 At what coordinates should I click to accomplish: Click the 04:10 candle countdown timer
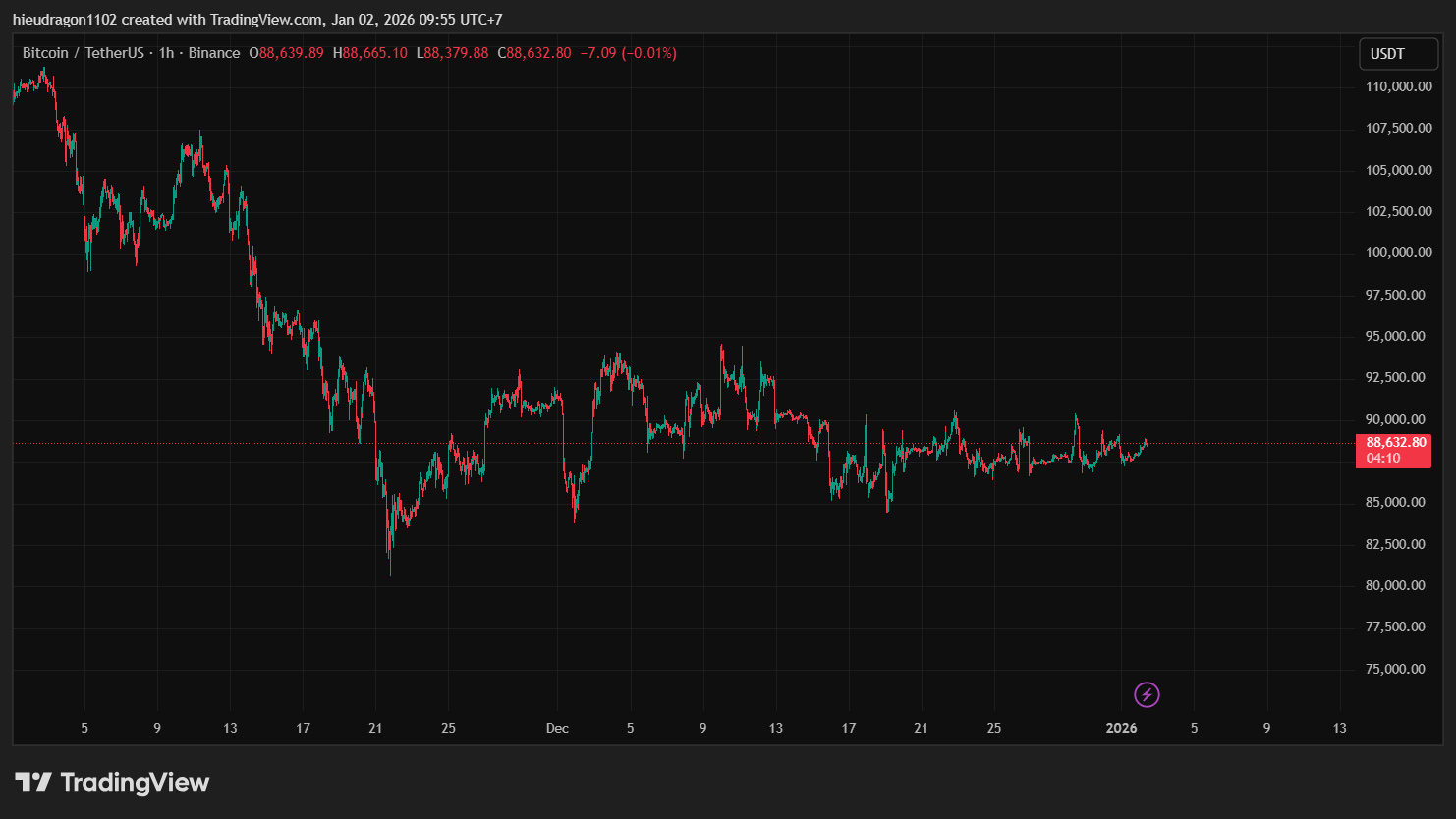(1383, 459)
